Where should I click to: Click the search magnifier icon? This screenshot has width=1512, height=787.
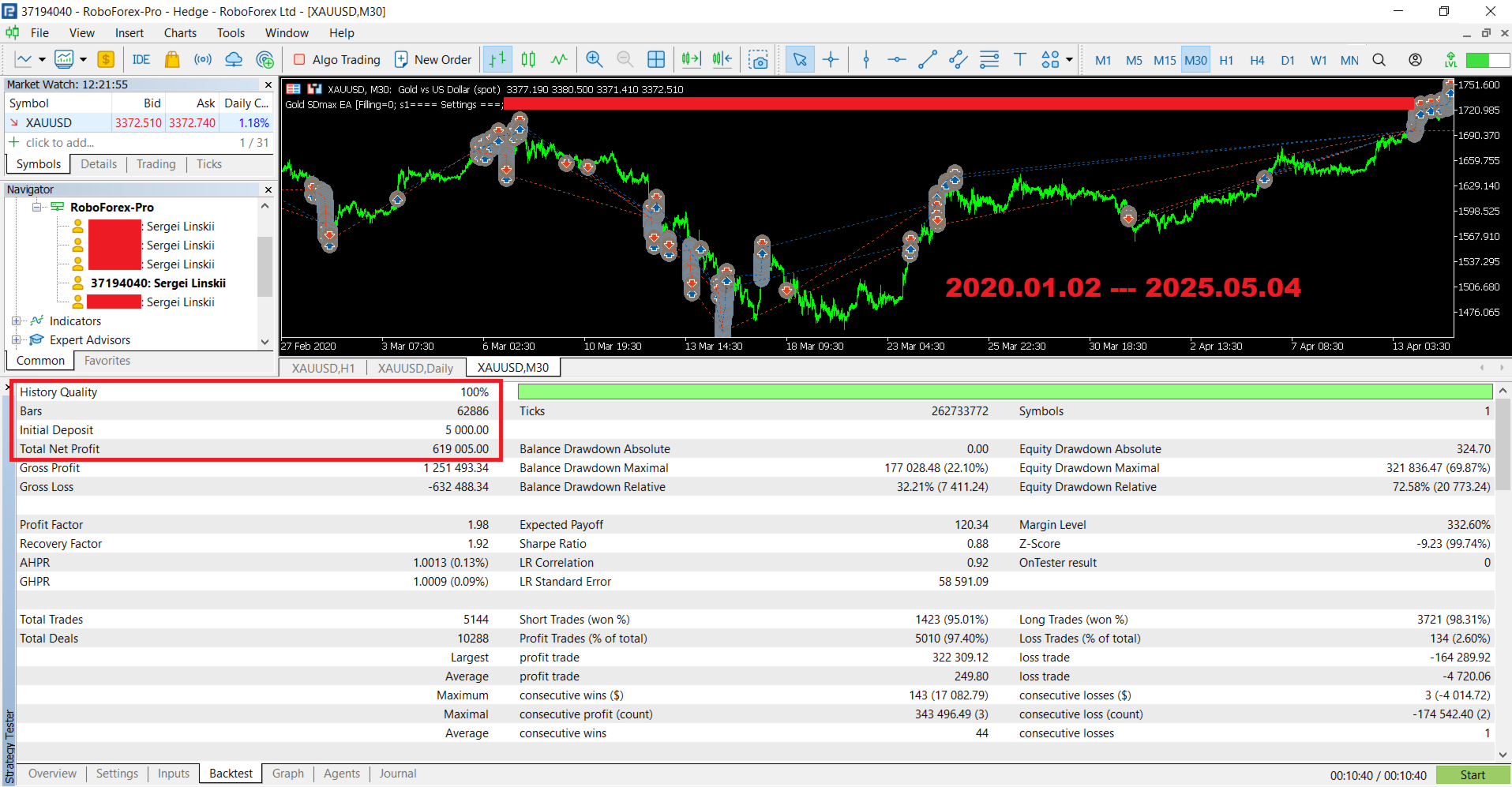pos(1379,60)
